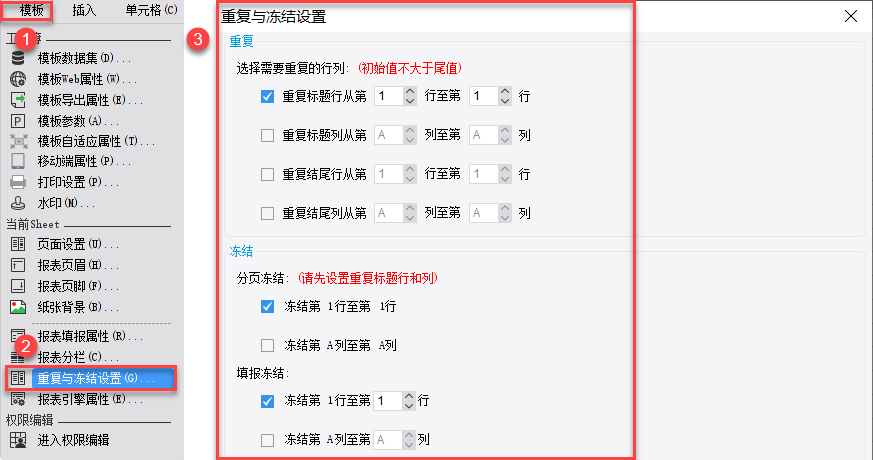Increase the 填报冻结 row stepper value
Viewport: 873px width, 460px height.
tap(408, 395)
